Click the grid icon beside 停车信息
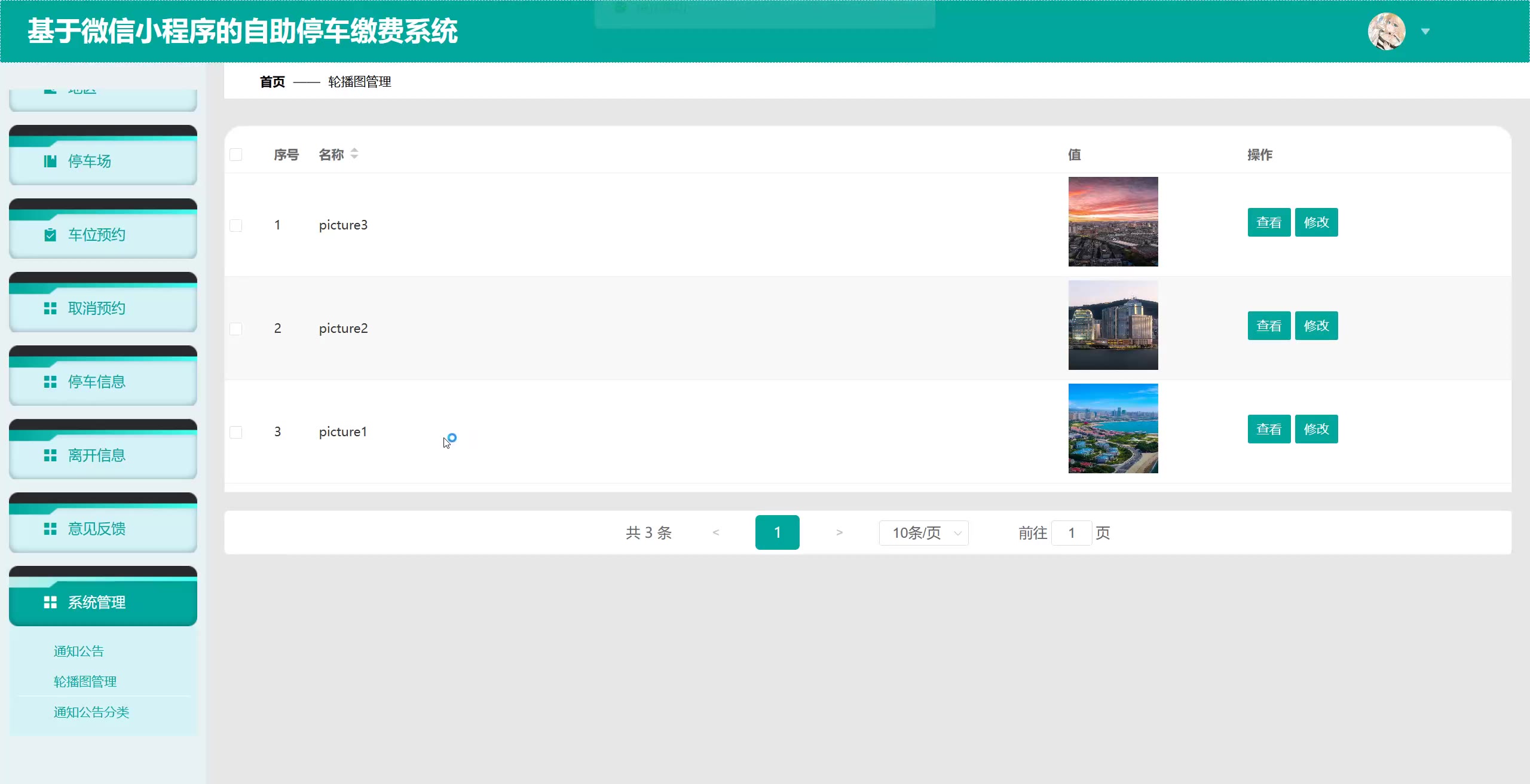The height and width of the screenshot is (784, 1530). point(50,382)
